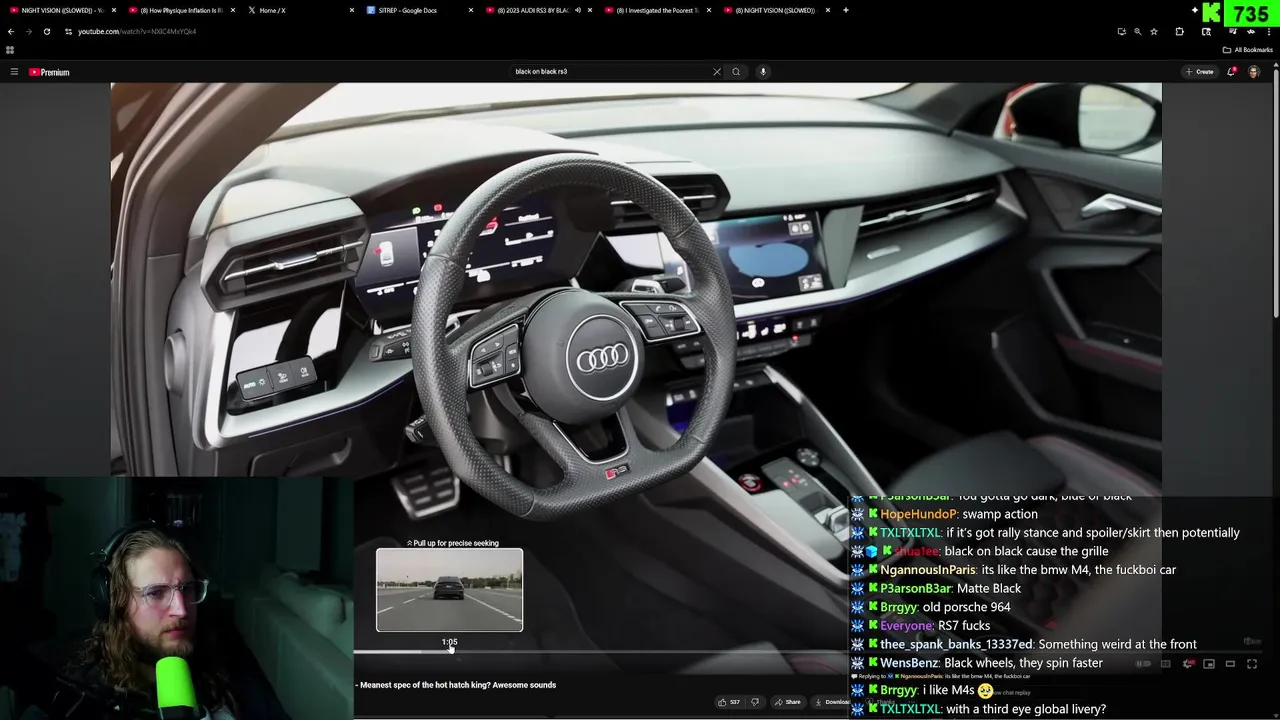Open a new browser tab
This screenshot has width=1280, height=720.
[x=846, y=10]
